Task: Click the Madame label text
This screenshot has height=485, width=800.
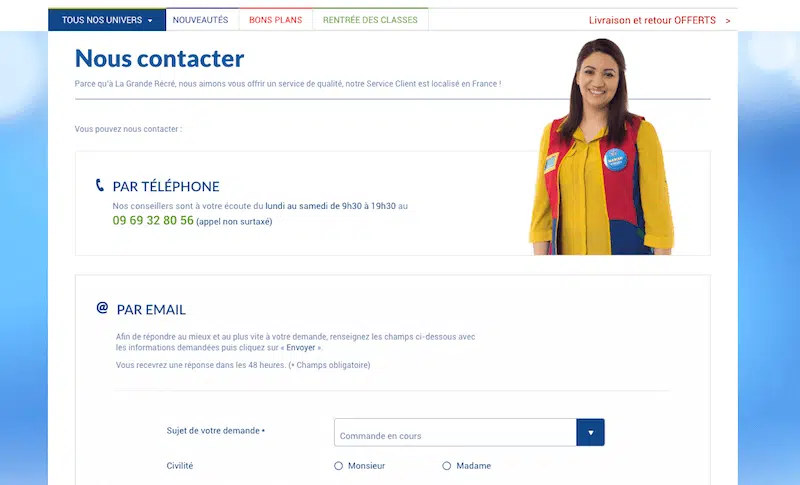Action: (473, 466)
